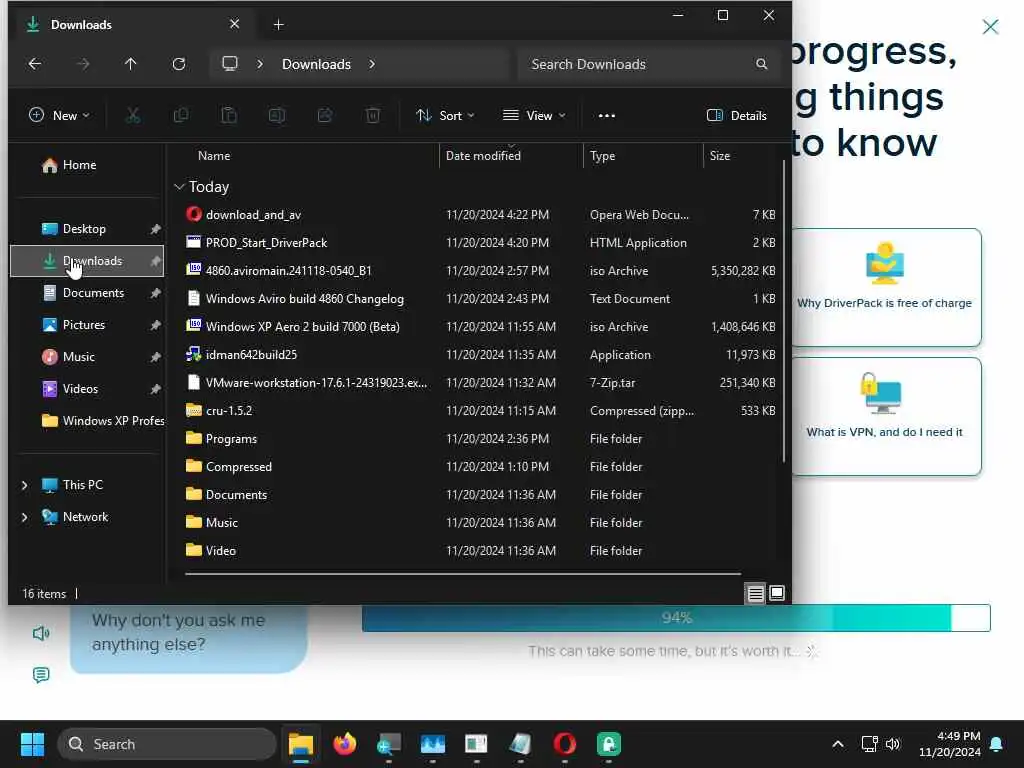The width and height of the screenshot is (1024, 768).
Task: Close the DriverPack panel with the X
Action: pyautogui.click(x=991, y=27)
